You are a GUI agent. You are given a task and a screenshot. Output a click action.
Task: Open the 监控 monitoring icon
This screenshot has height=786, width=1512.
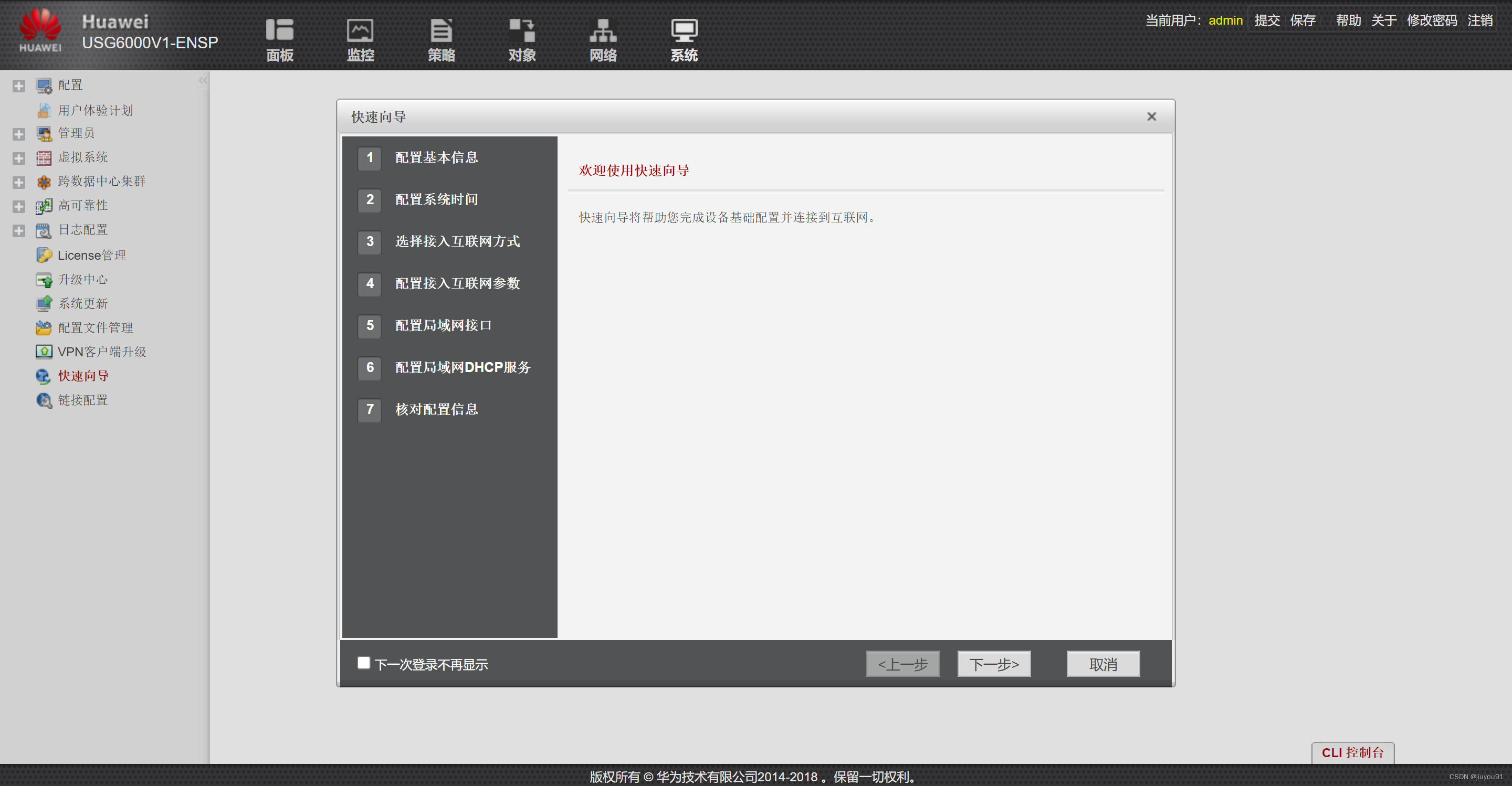360,31
